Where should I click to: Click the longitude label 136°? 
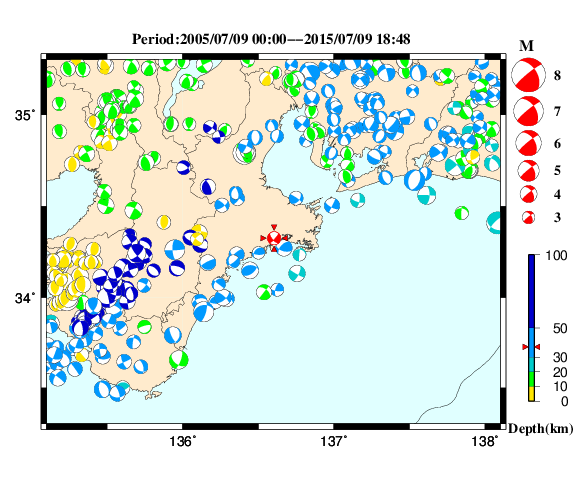point(183,441)
